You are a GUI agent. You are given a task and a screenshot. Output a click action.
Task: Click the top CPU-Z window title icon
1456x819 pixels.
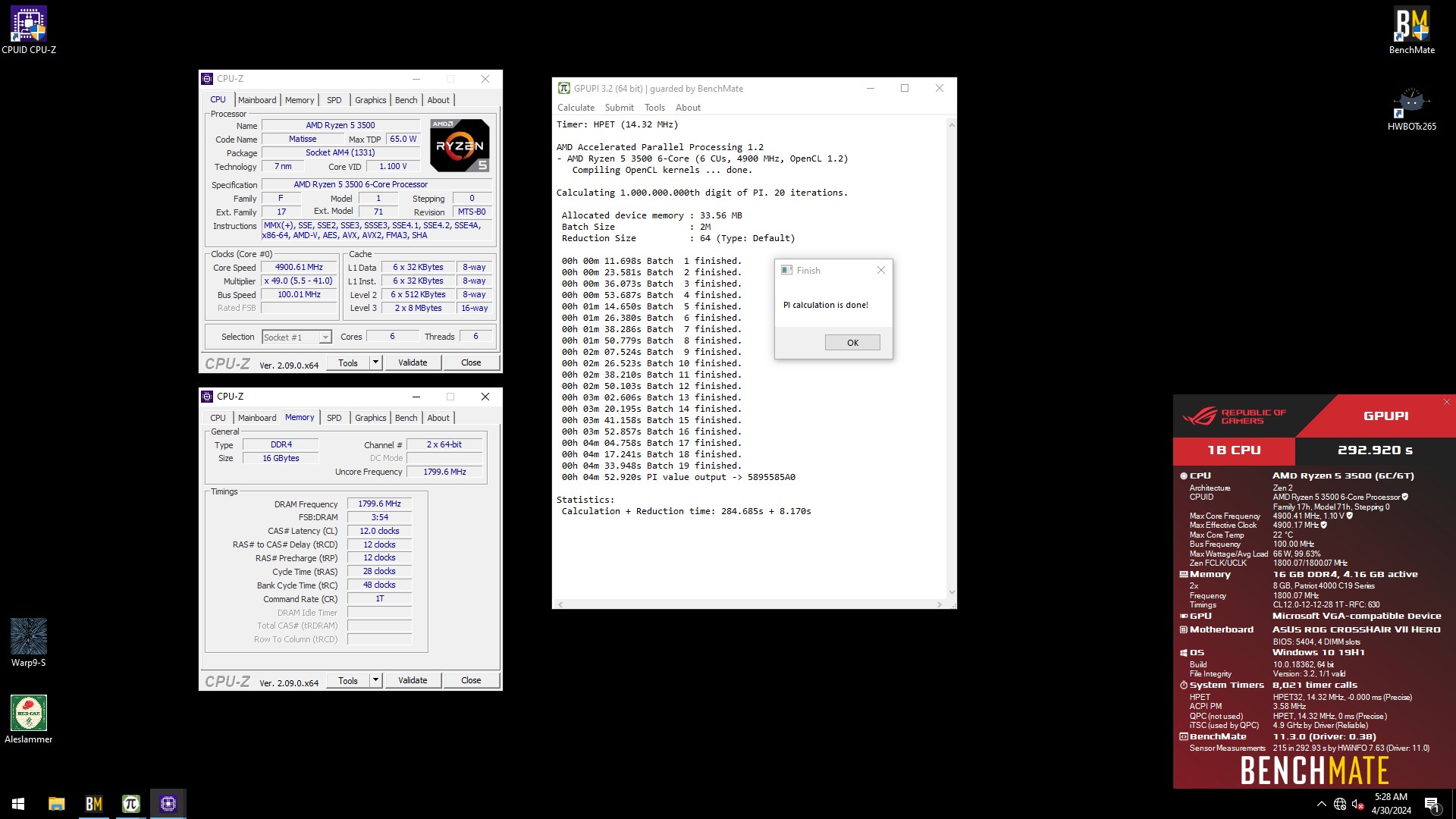[x=207, y=79]
